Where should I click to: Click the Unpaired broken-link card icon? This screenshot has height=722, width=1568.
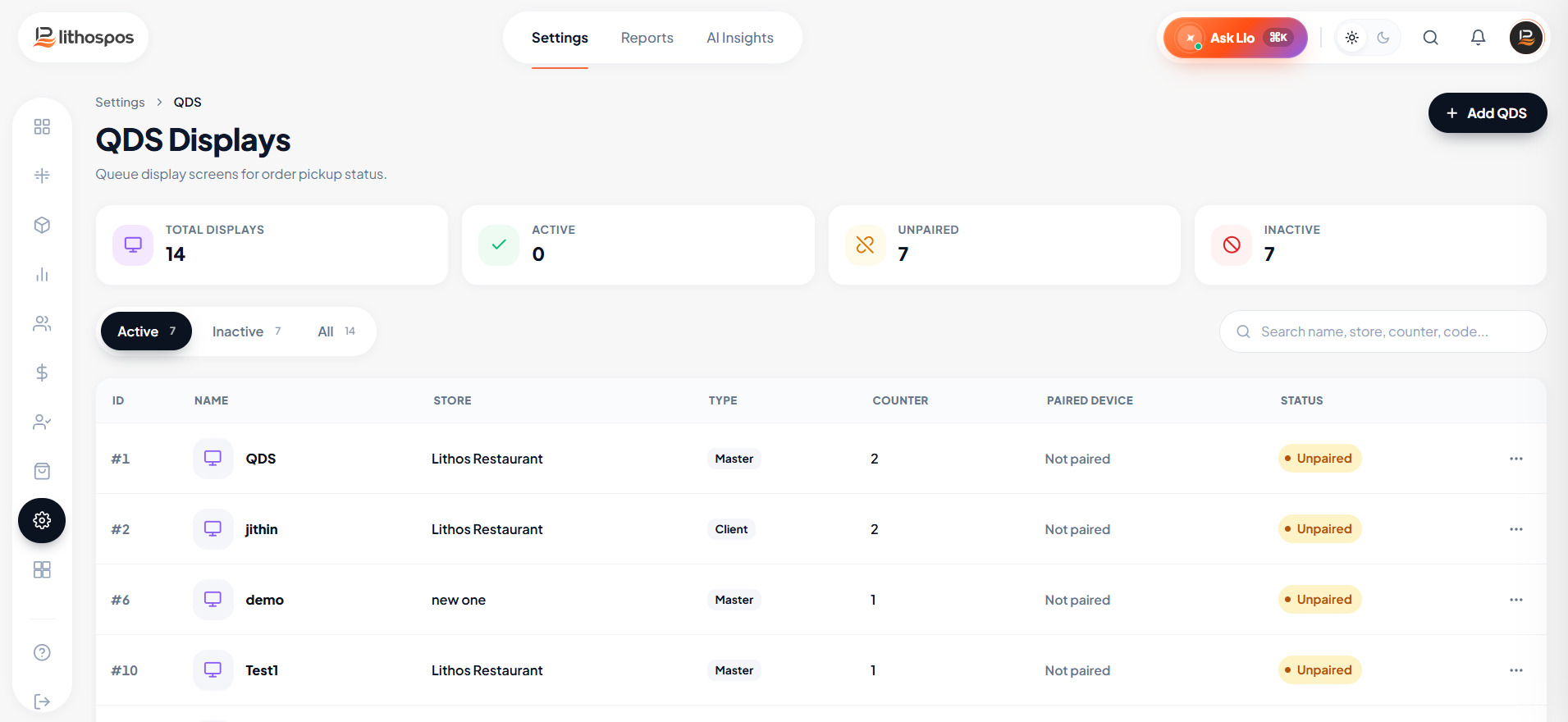(865, 244)
